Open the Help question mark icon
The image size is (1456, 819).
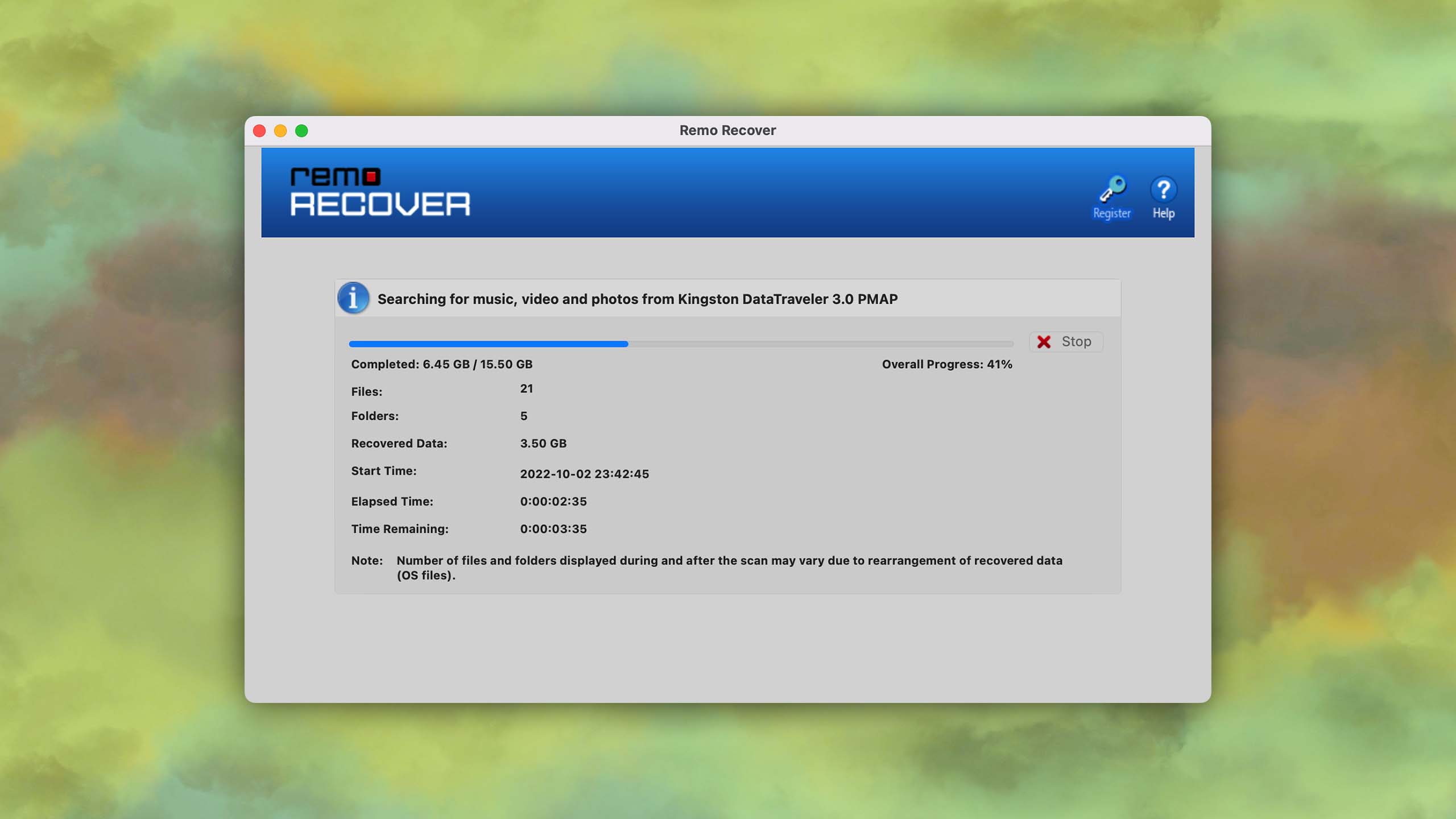point(1163,189)
